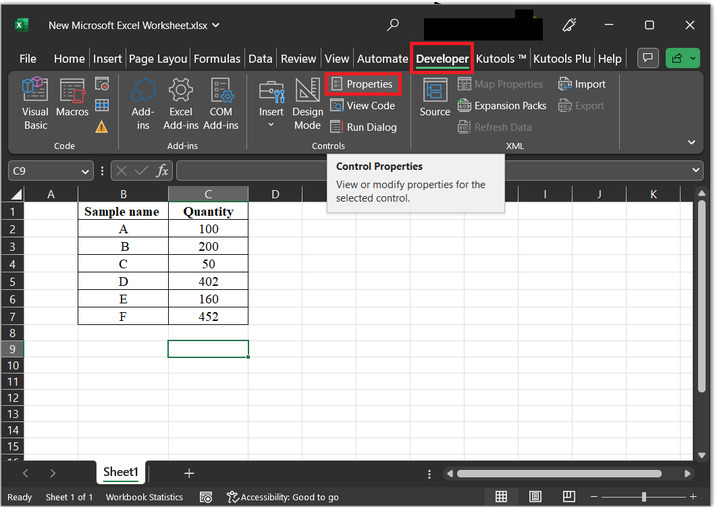Add a new sheet with plus icon

[189, 473]
